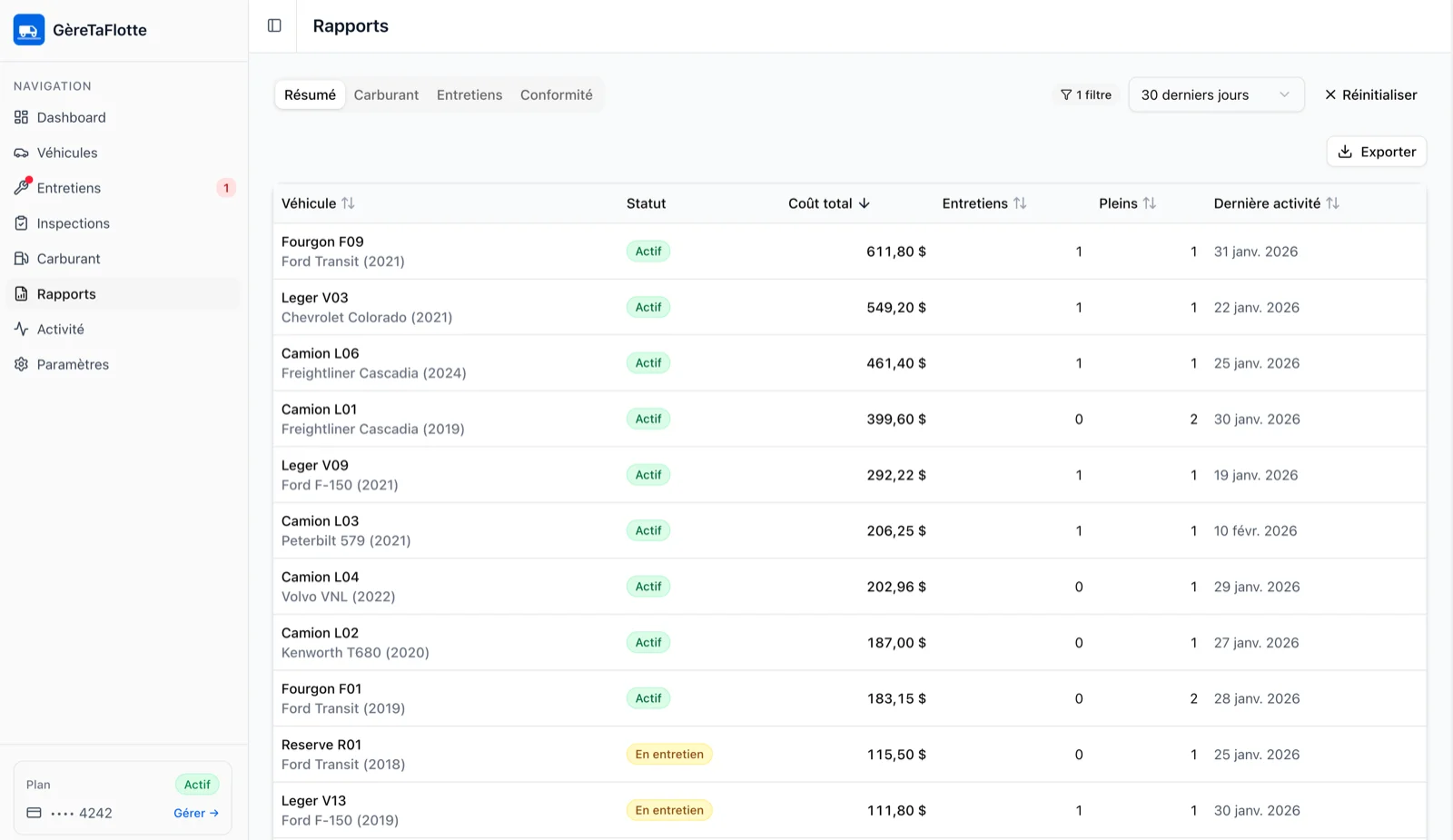
Task: Open Activité in the sidebar
Action: [x=60, y=329]
